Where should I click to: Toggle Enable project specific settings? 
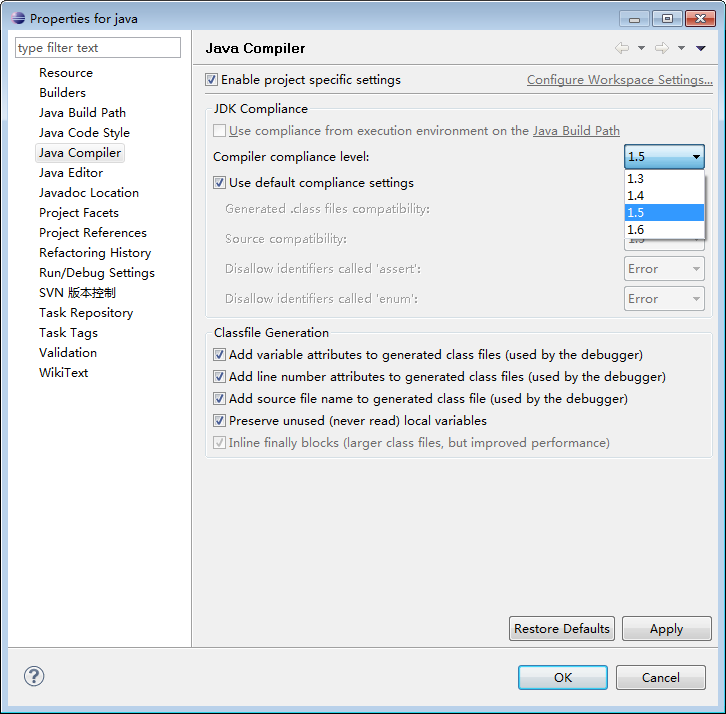point(211,80)
